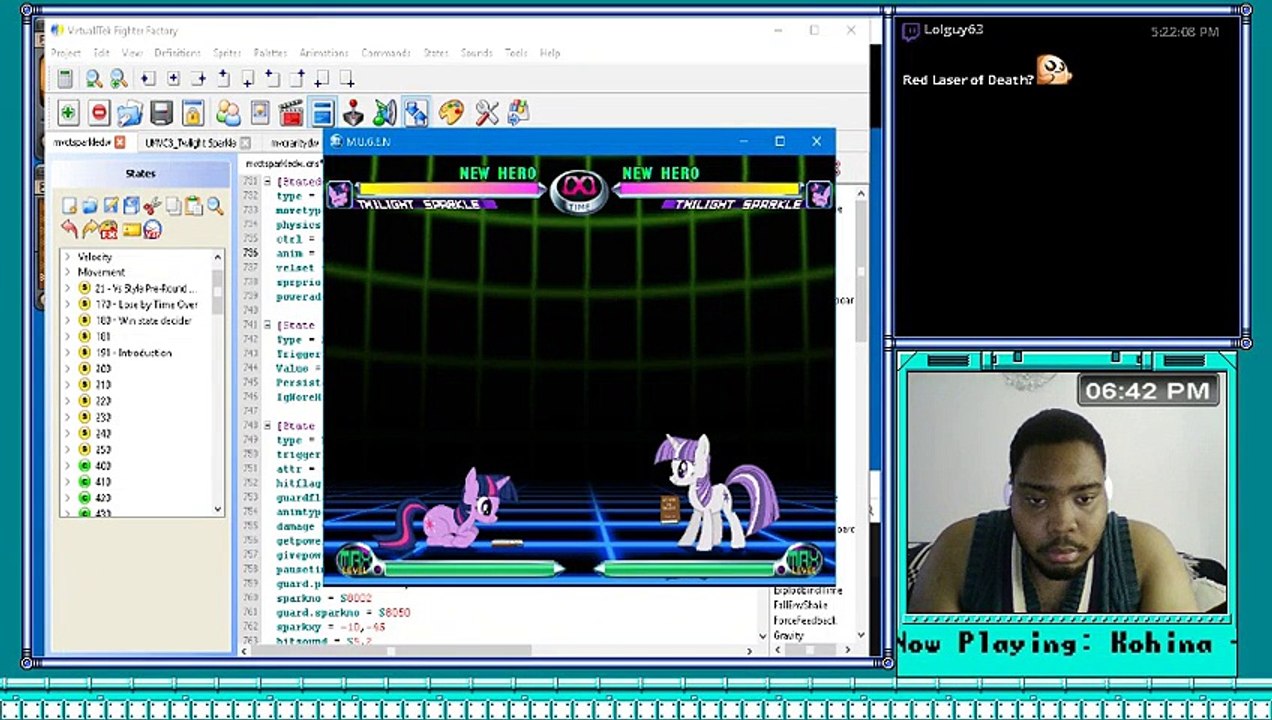
Task: Open the Palettes paint palette icon
Action: 451,112
